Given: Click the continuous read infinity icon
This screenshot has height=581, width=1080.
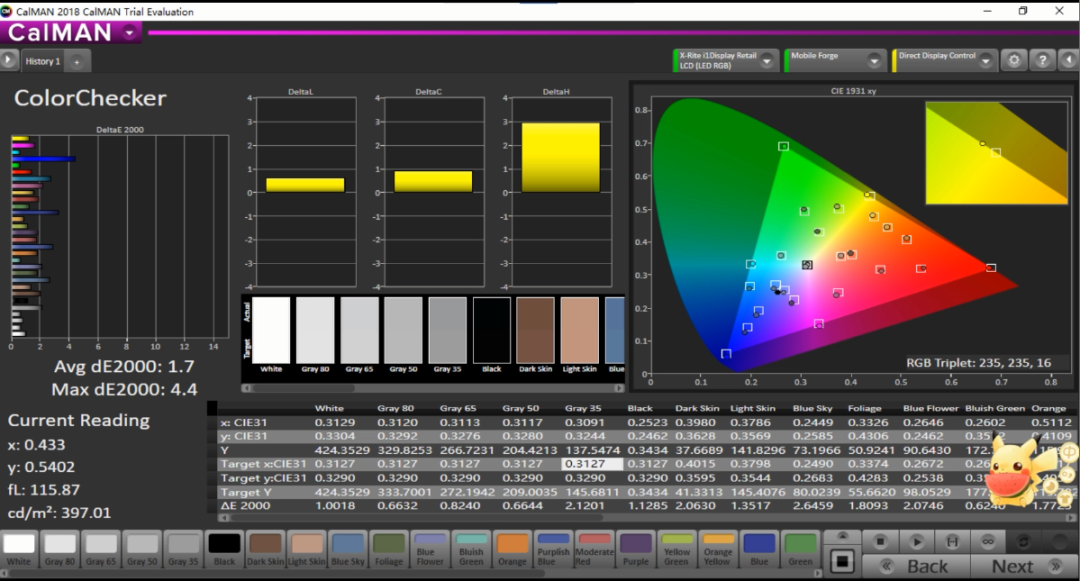Looking at the screenshot, I should pos(987,541).
